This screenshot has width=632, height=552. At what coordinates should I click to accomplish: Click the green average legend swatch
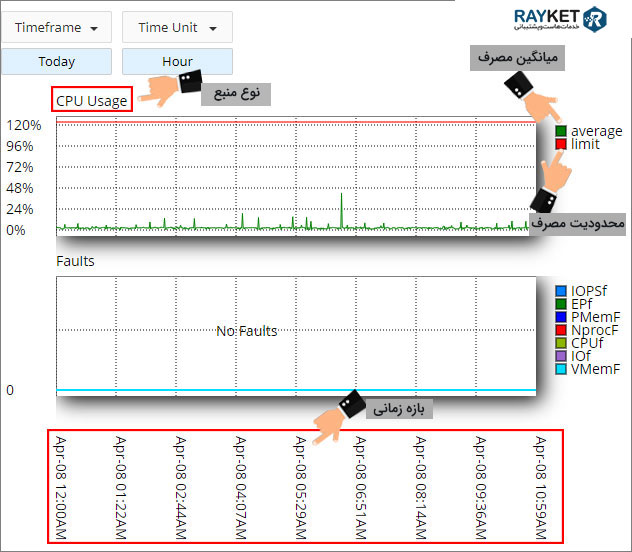(561, 131)
